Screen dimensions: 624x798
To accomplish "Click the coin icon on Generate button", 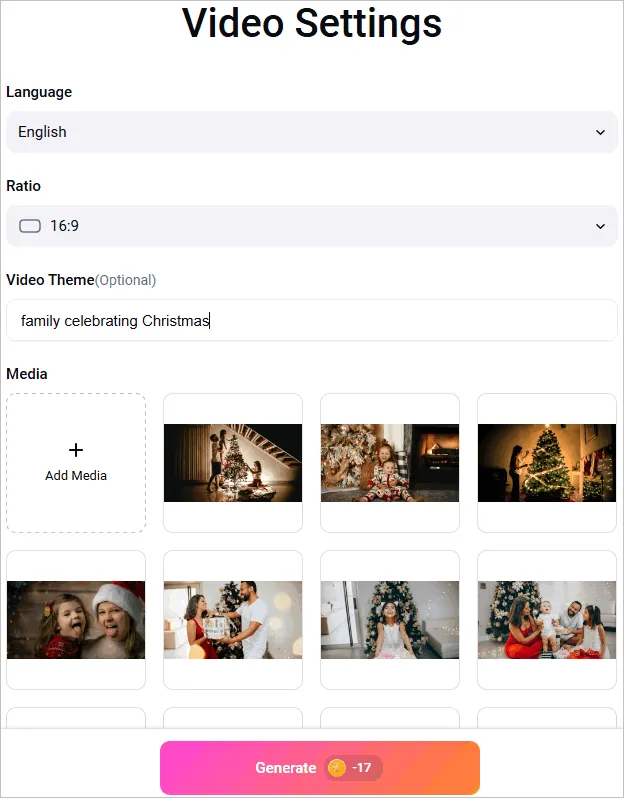I will click(336, 767).
